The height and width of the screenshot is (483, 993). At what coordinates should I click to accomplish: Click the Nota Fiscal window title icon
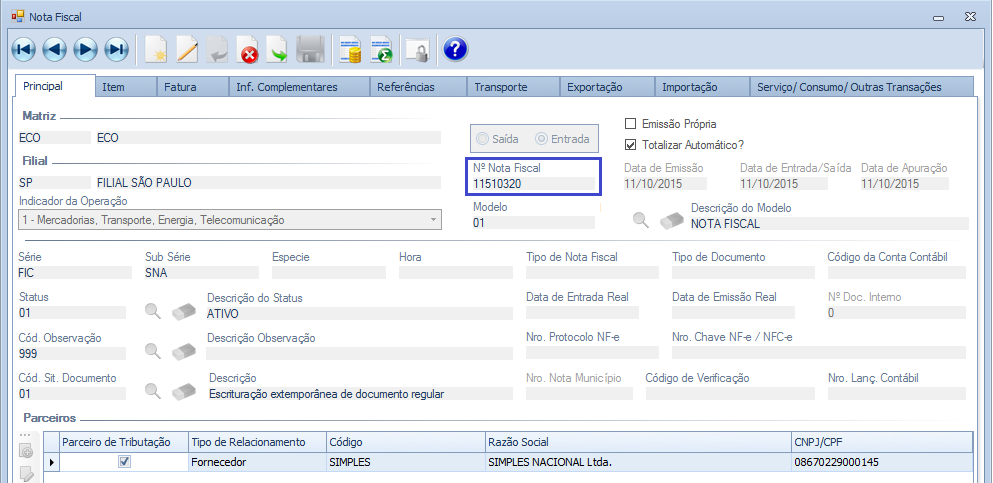click(18, 16)
